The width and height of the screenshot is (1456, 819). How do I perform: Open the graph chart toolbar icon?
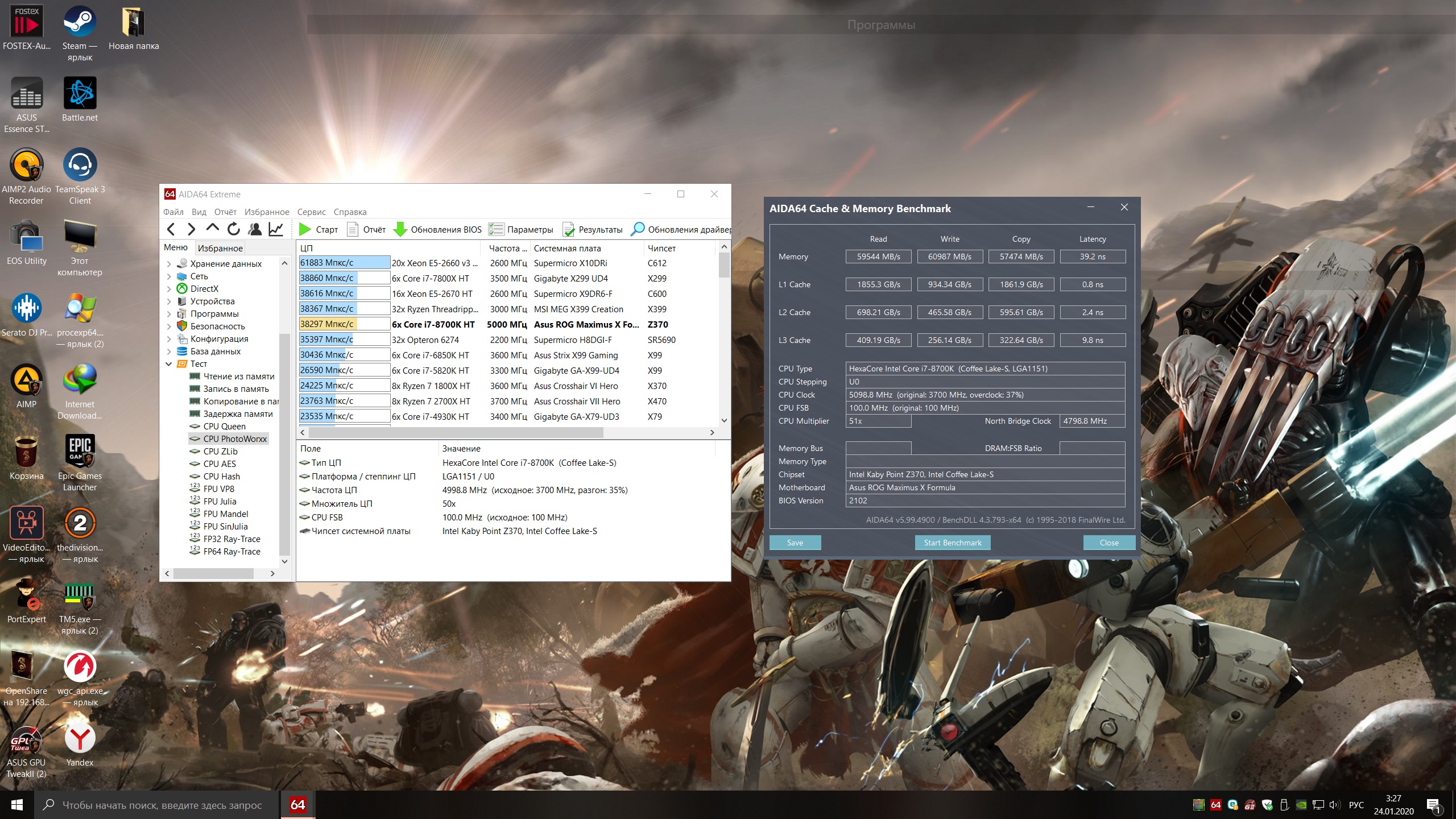[x=276, y=229]
